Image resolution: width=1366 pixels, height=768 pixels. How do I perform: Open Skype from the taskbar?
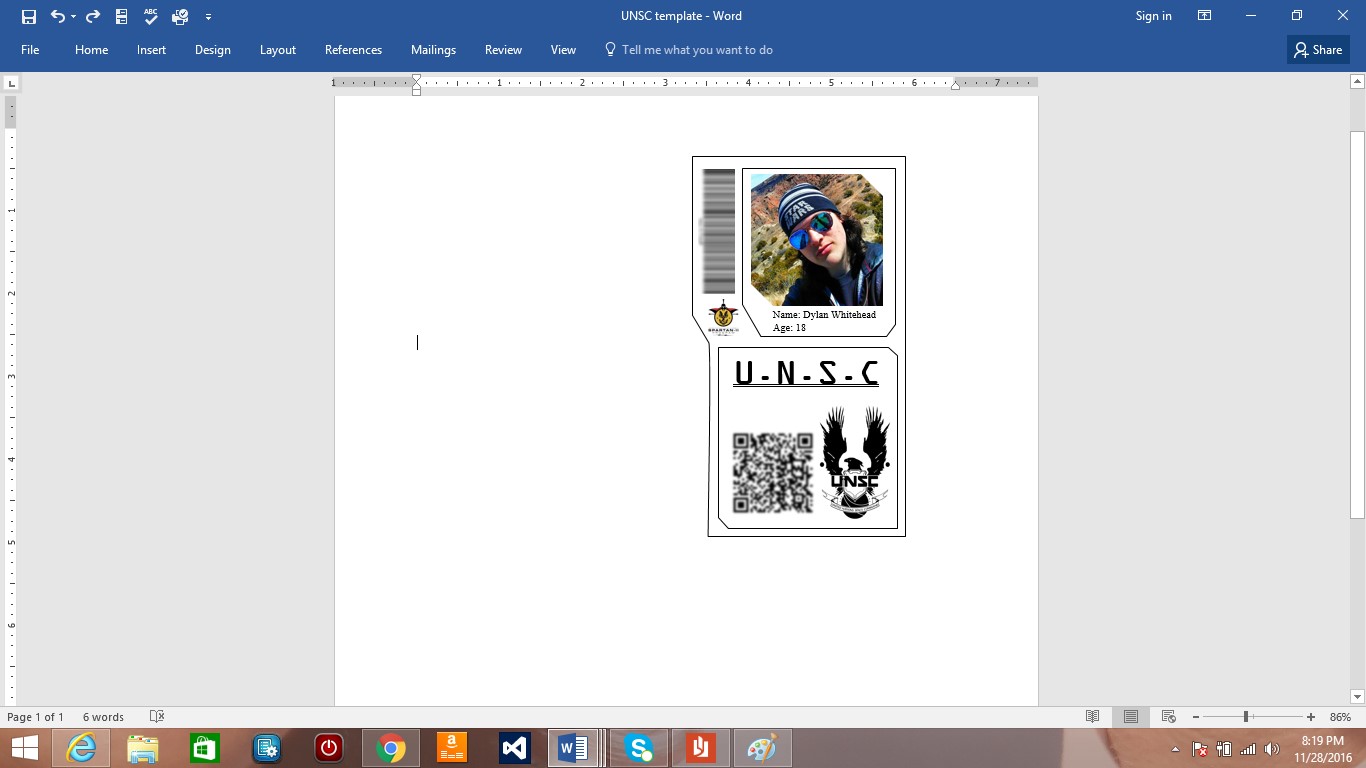[639, 748]
